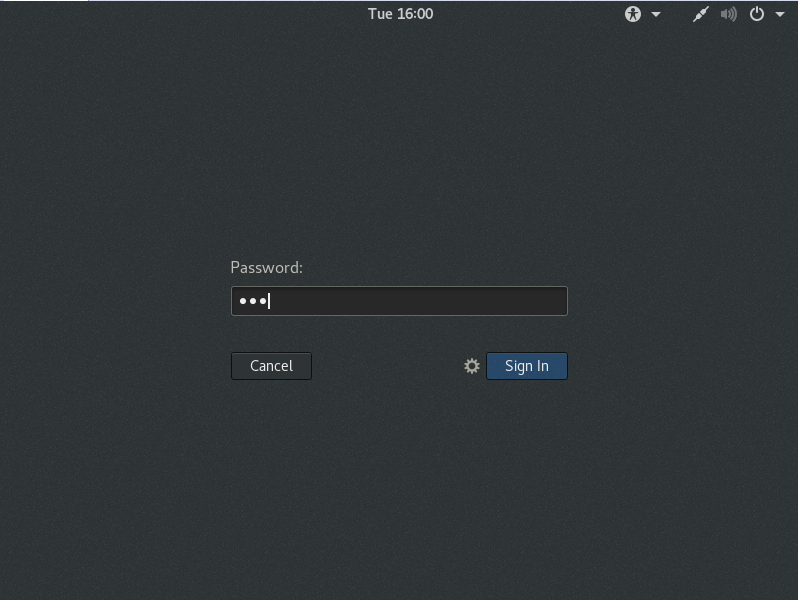Open session options gear icon
The width and height of the screenshot is (798, 600).
pos(472,366)
